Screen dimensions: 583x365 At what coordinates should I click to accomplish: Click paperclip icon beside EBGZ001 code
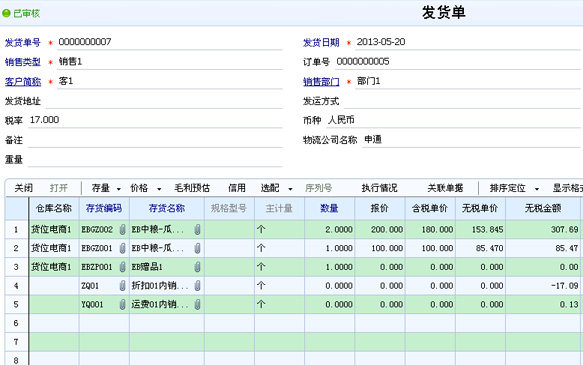(122, 248)
